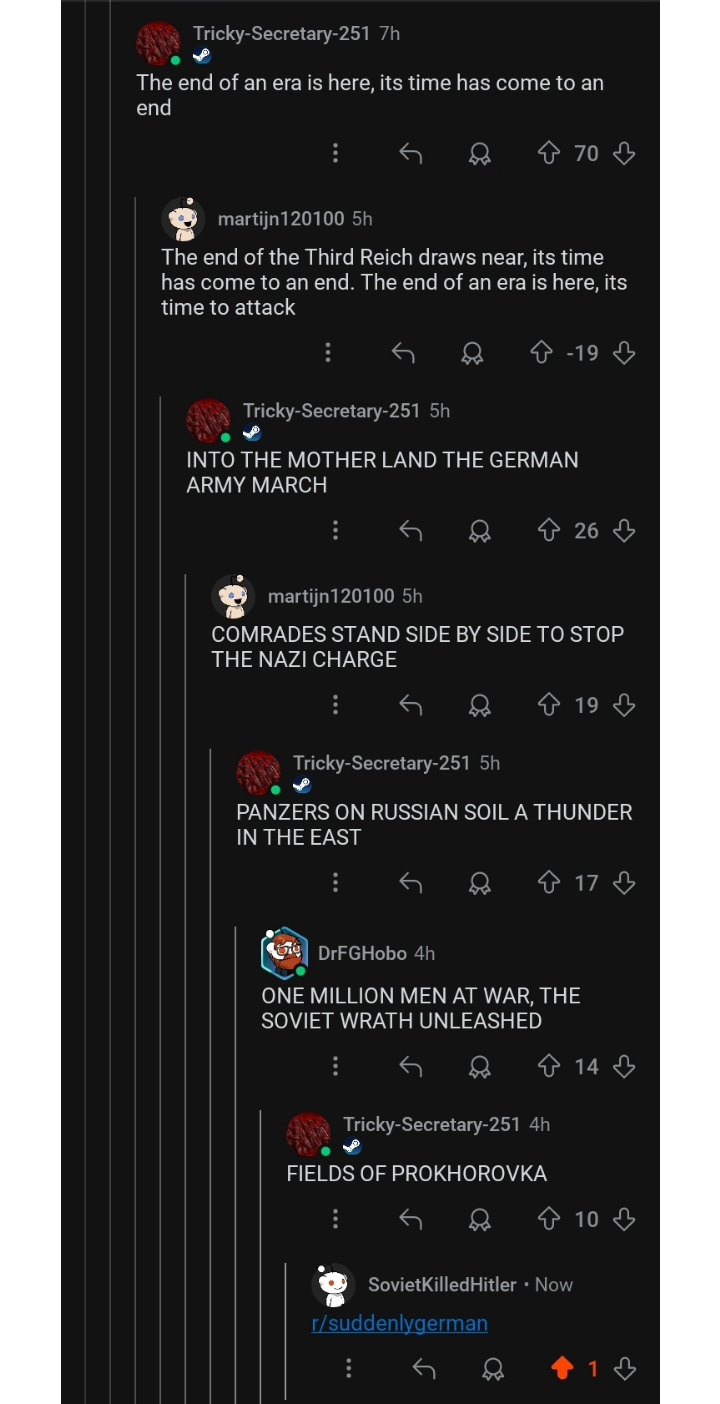View martijn120100's snoo avatar on first reply
The image size is (720, 1404).
pos(183,219)
